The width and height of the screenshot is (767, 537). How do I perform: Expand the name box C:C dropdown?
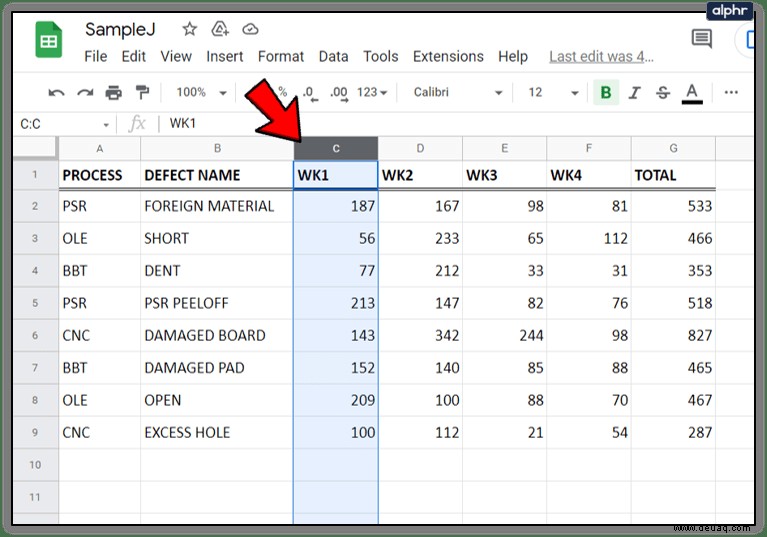106,125
